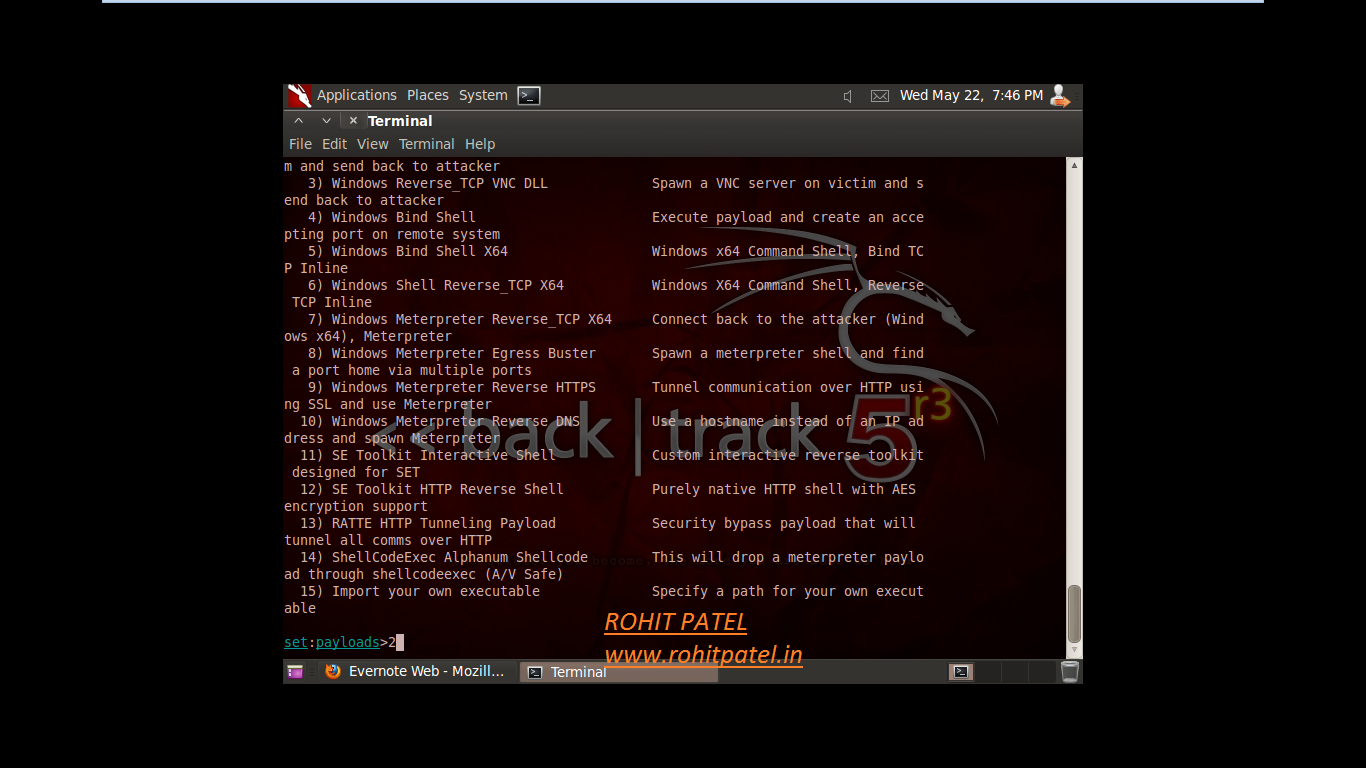The width and height of the screenshot is (1366, 768).
Task: Click the down-arrow button in Terminal title bar
Action: point(326,121)
